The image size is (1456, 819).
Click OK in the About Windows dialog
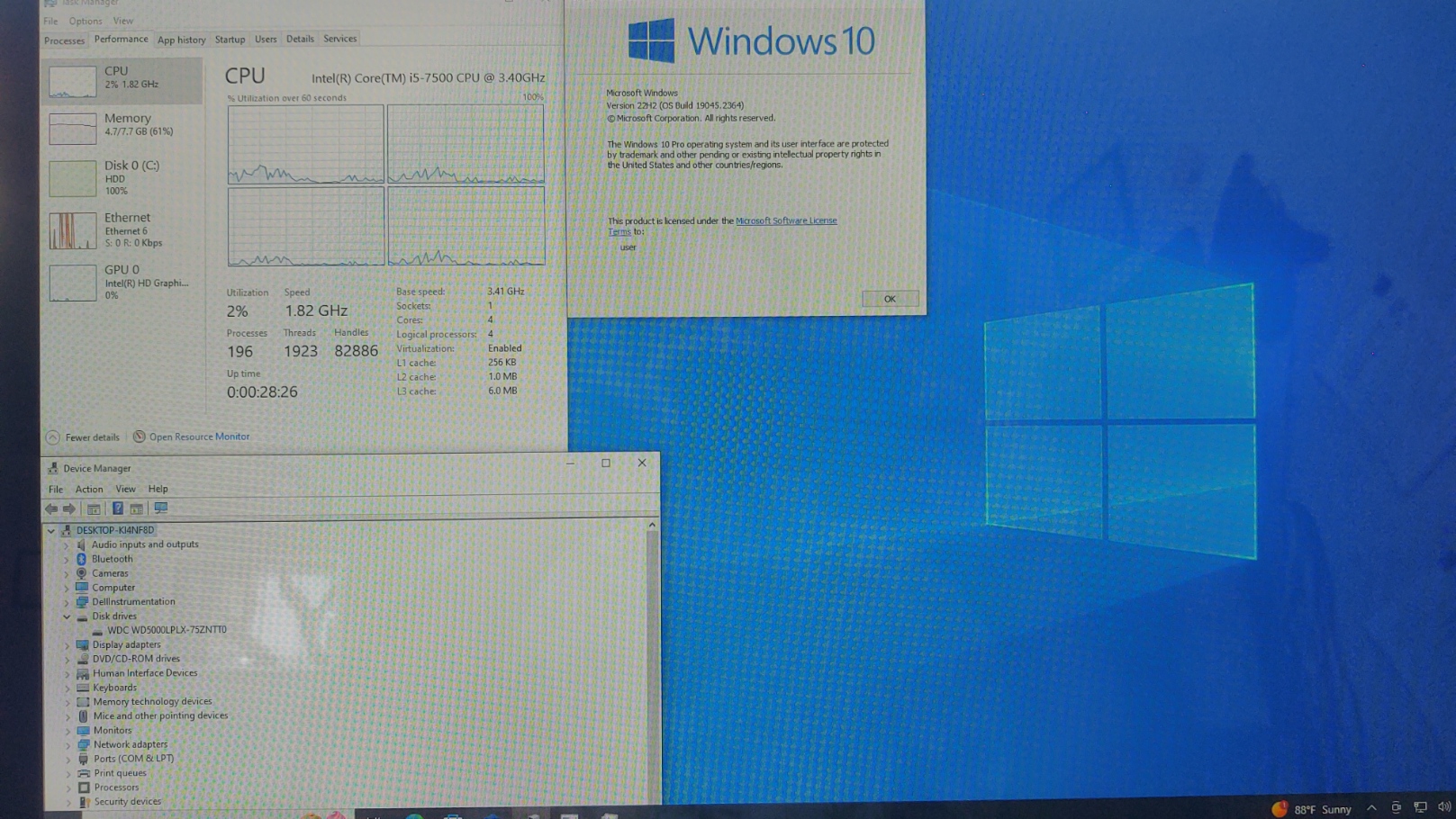coord(889,299)
